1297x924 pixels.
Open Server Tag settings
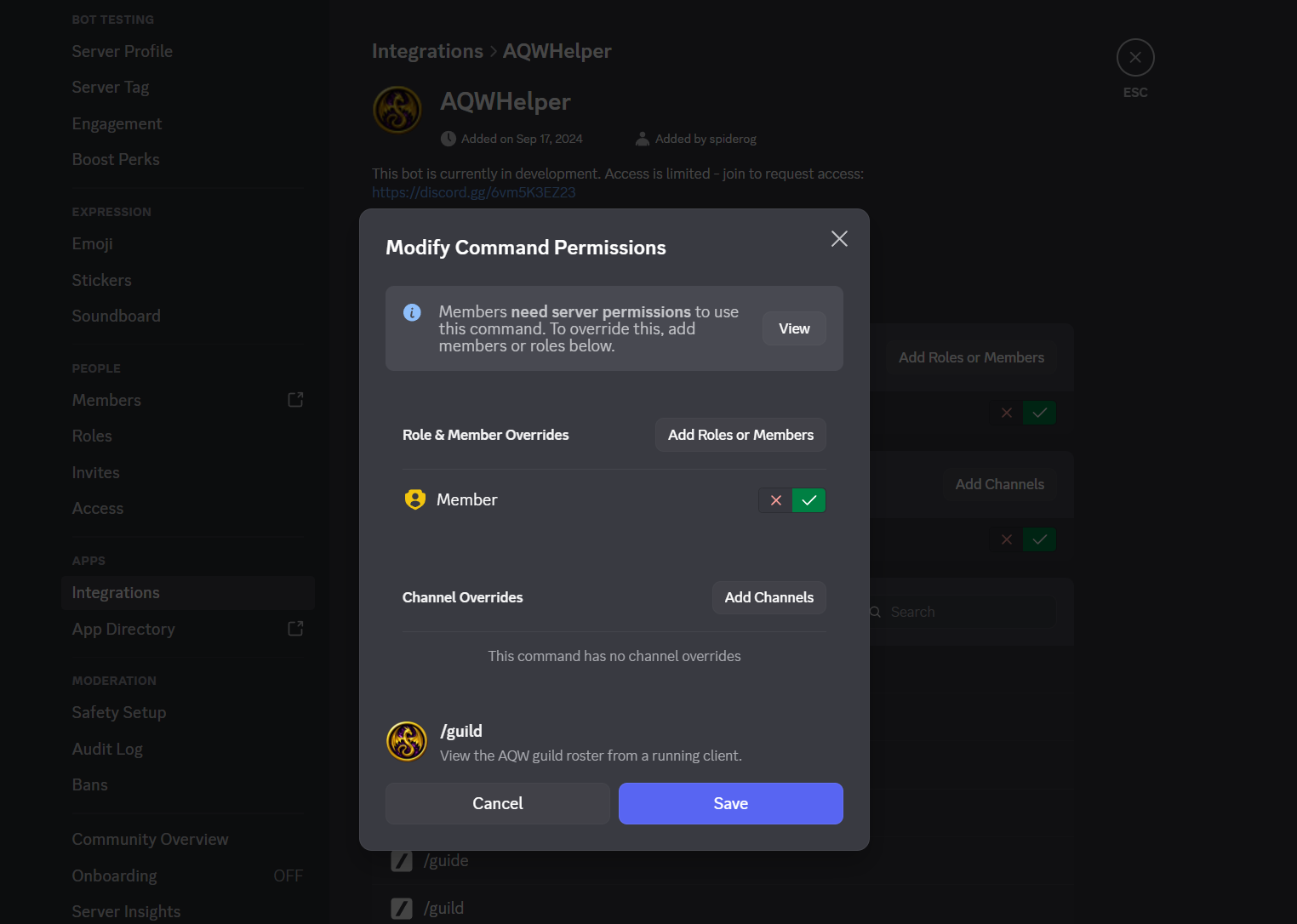coord(188,87)
